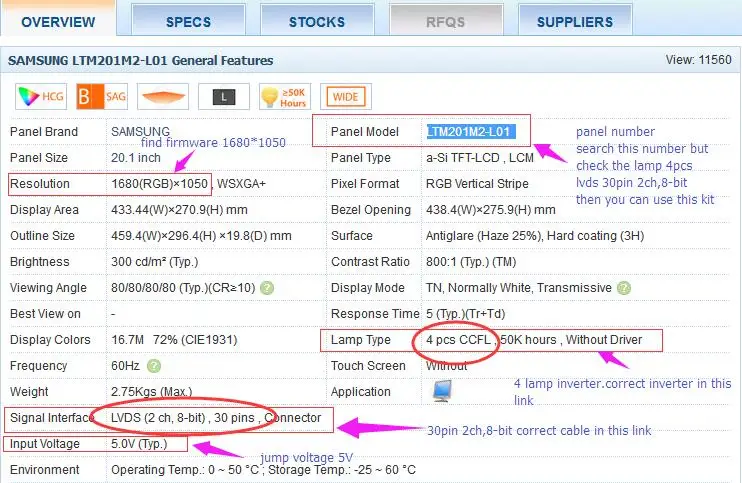Click the 5 (Typ.)(Tr+Td) response time
This screenshot has width=742, height=483.
pos(466,314)
